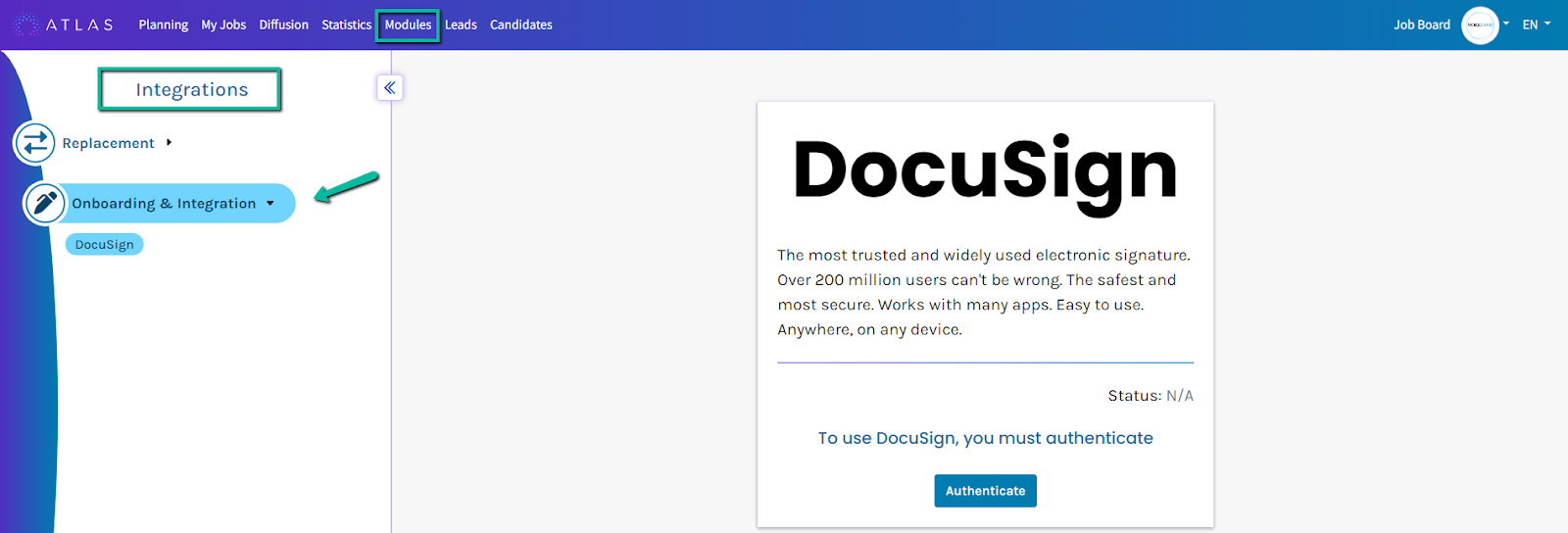Viewport: 1568px width, 533px height.
Task: Select the Modules menu item
Action: (x=408, y=24)
